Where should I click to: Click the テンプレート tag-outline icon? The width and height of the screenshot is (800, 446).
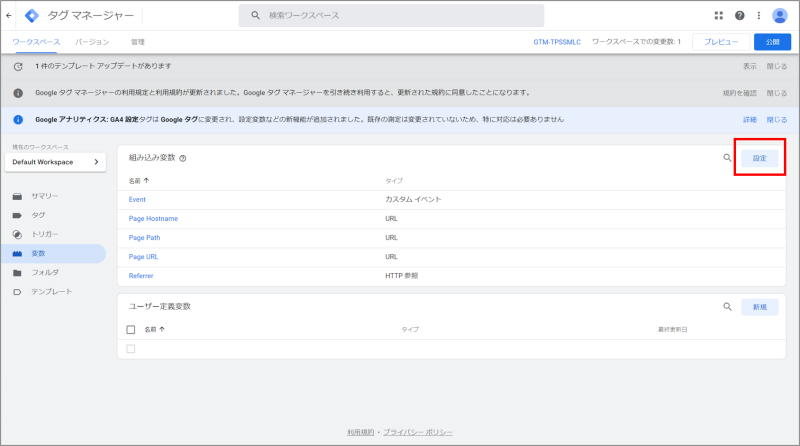click(17, 292)
